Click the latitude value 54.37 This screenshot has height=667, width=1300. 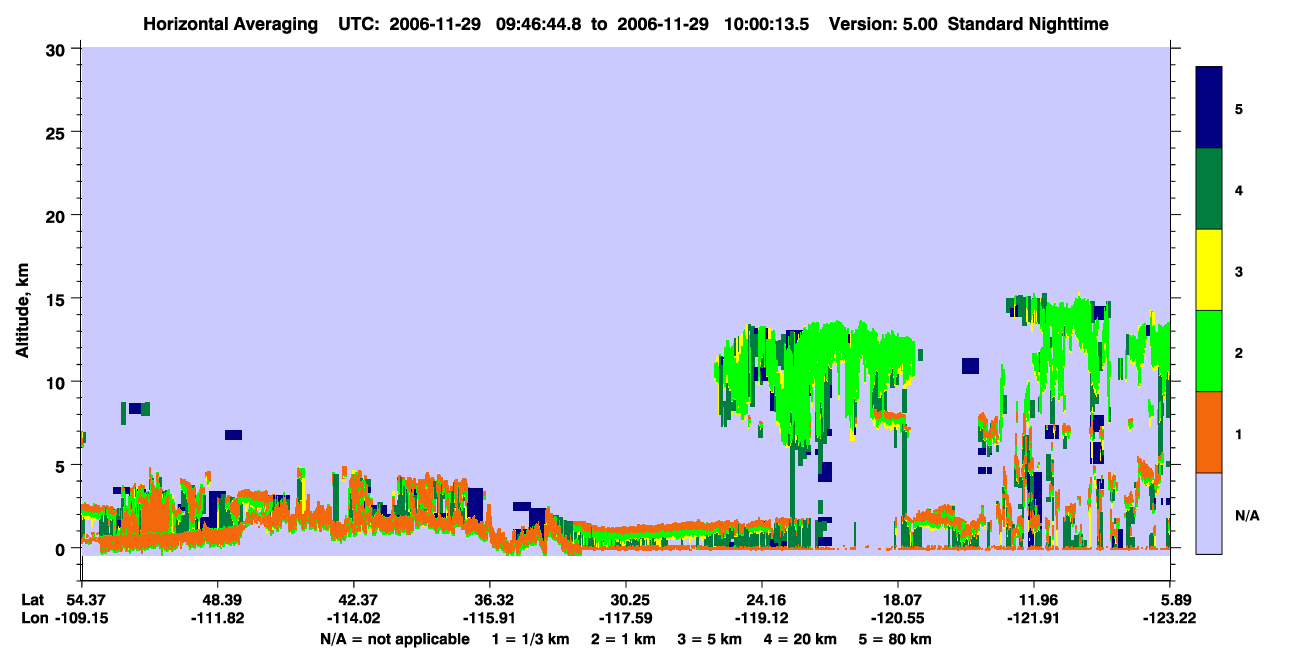coord(88,600)
